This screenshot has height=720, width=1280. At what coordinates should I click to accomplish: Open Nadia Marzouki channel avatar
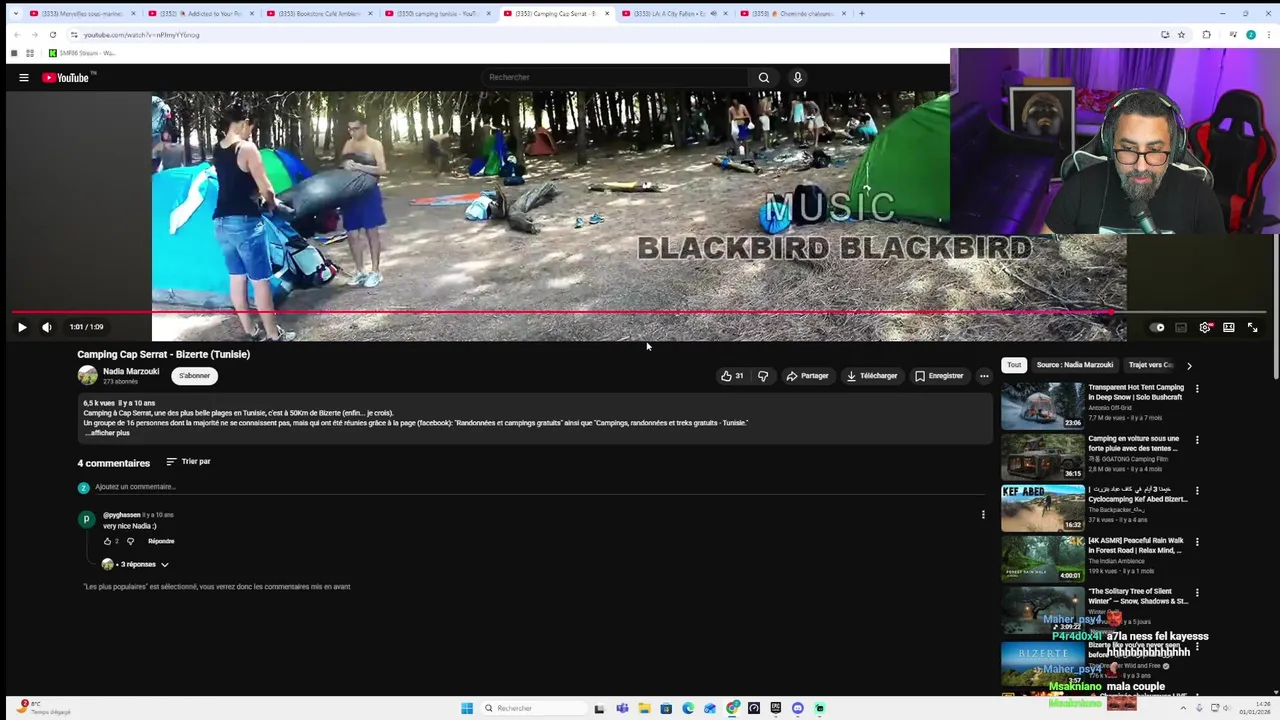click(x=88, y=375)
